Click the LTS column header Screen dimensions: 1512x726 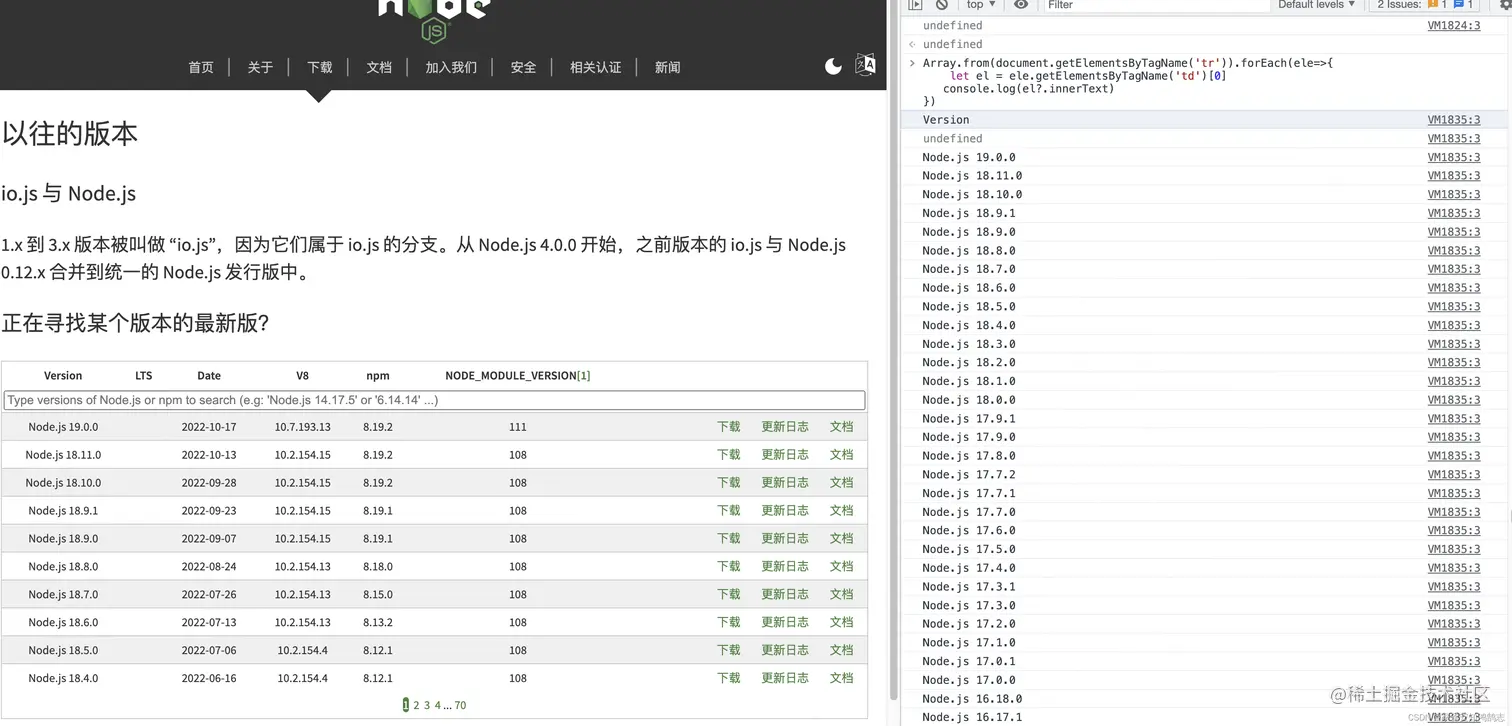144,376
